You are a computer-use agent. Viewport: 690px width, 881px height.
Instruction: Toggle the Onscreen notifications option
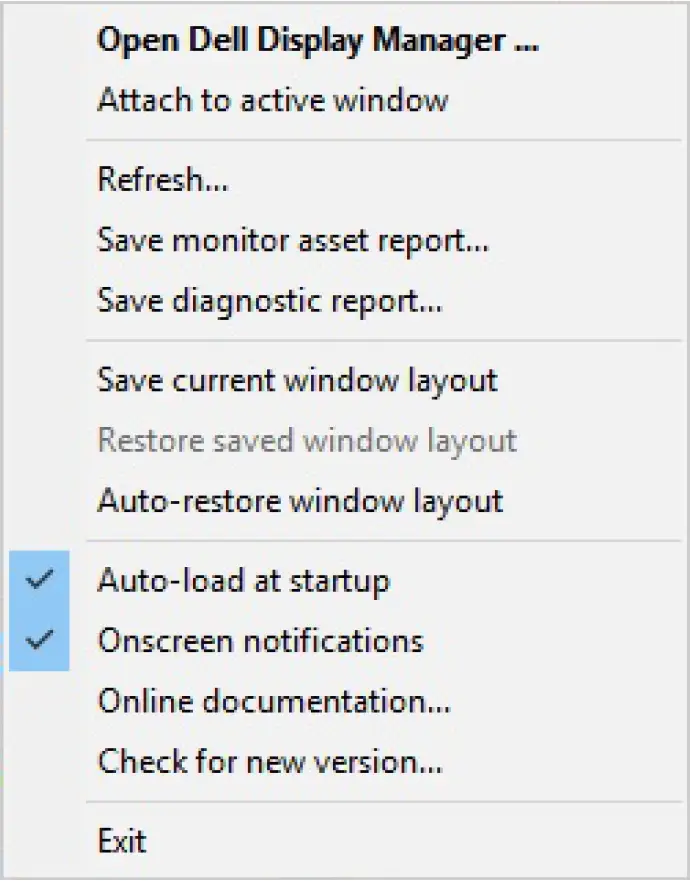pos(260,640)
